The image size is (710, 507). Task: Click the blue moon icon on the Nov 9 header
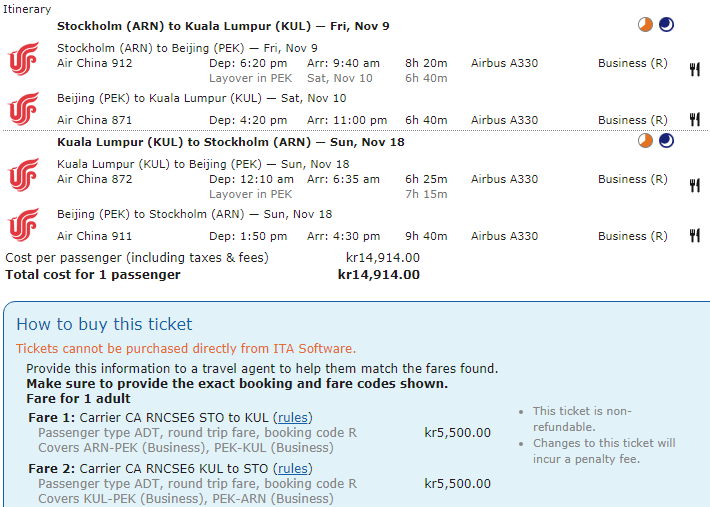pos(666,25)
